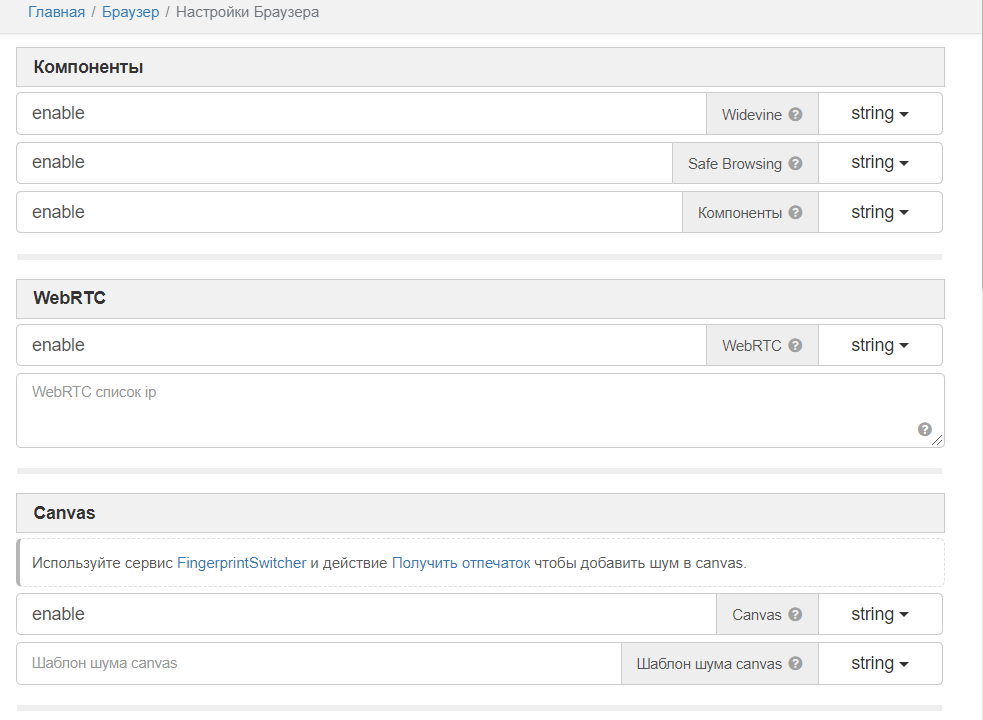Open string dropdown in the Компоненты row
The image size is (983, 720).
pos(879,212)
